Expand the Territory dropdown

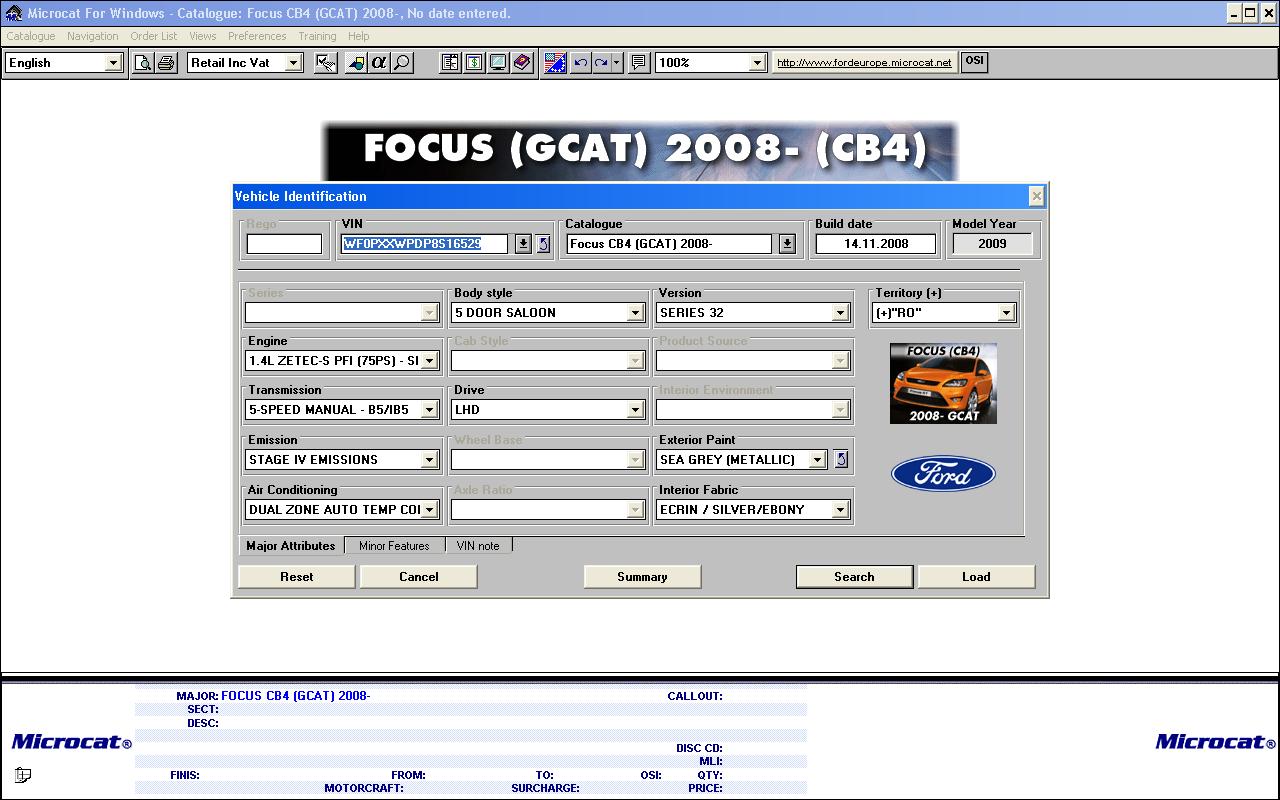[1006, 313]
